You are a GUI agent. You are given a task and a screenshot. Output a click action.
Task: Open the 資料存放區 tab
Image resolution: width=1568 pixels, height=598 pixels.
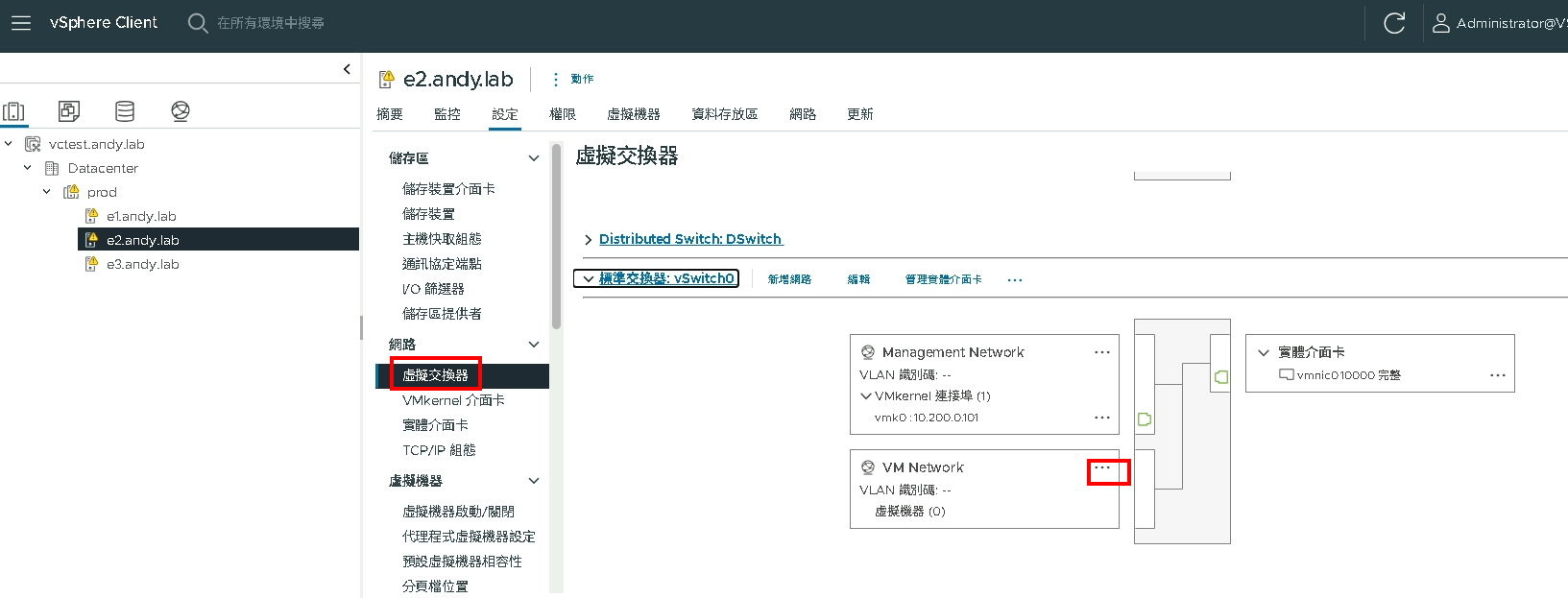tap(725, 114)
